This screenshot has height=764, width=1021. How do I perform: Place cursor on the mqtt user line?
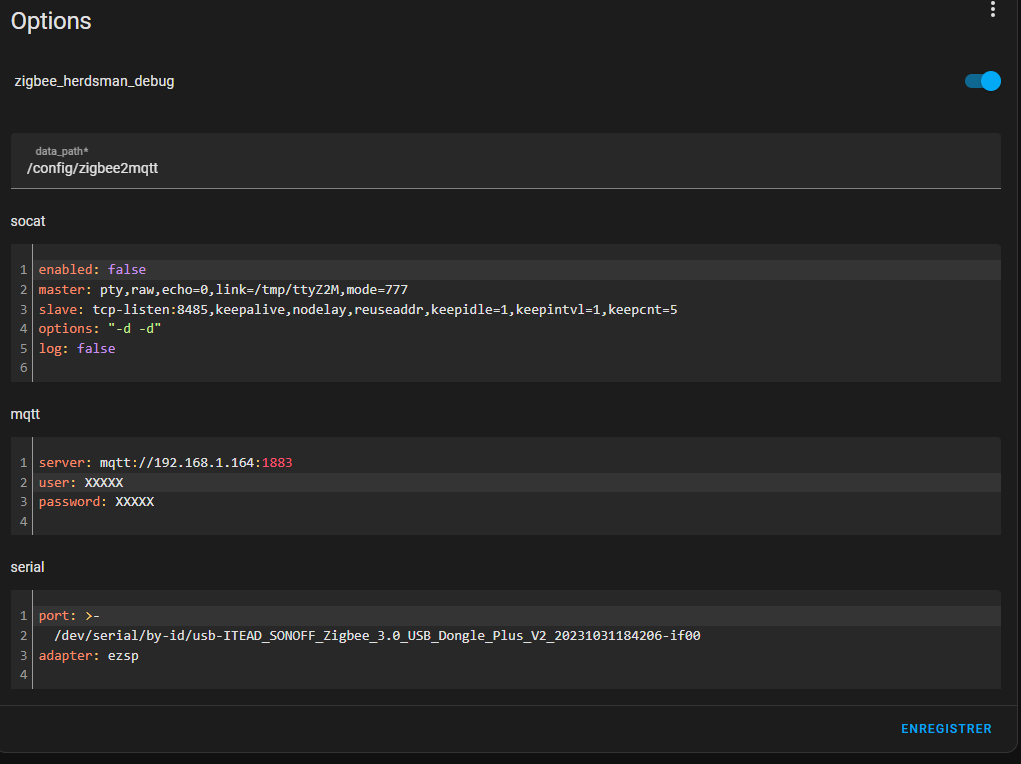click(81, 483)
